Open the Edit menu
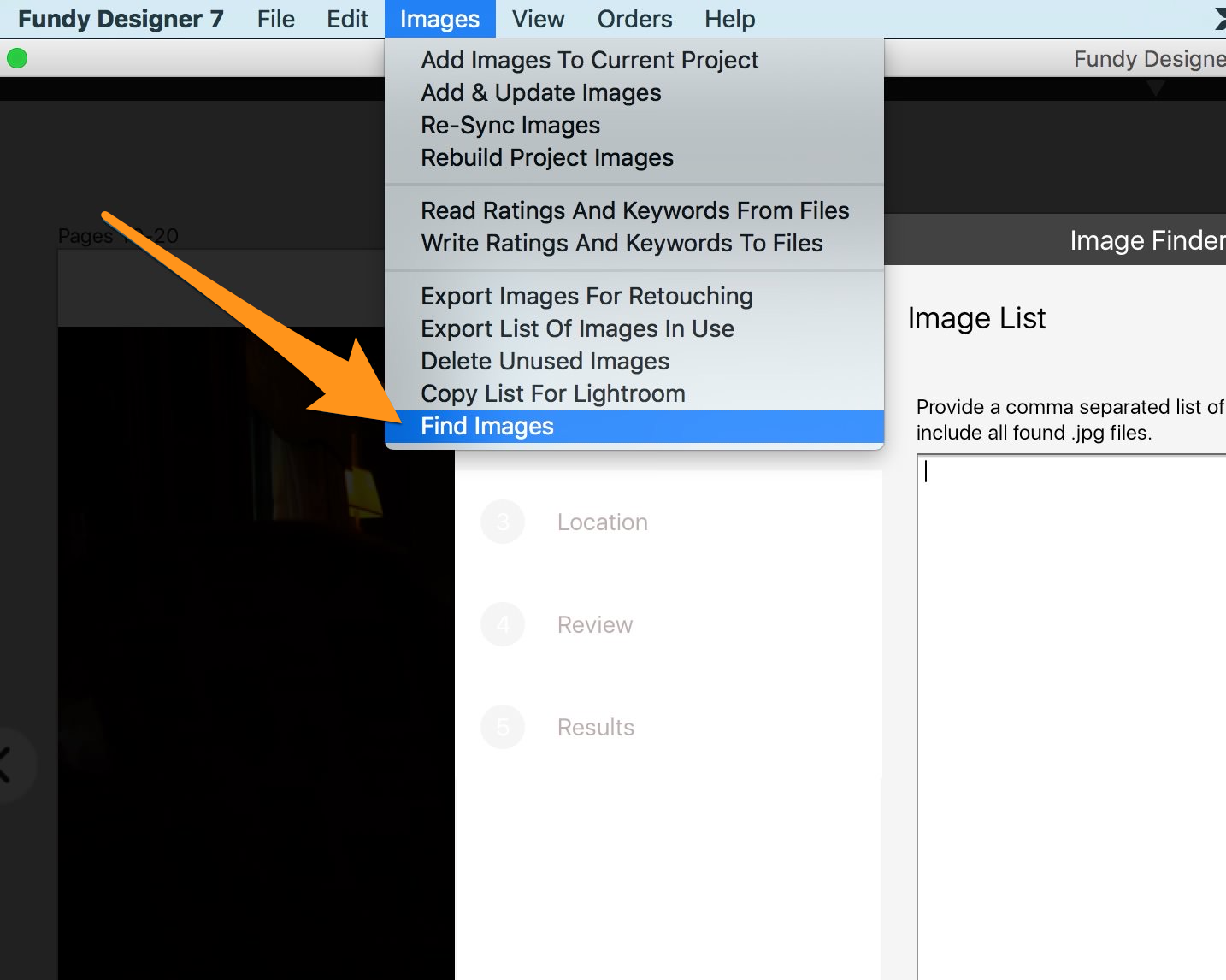This screenshot has height=980, width=1226. click(x=347, y=19)
